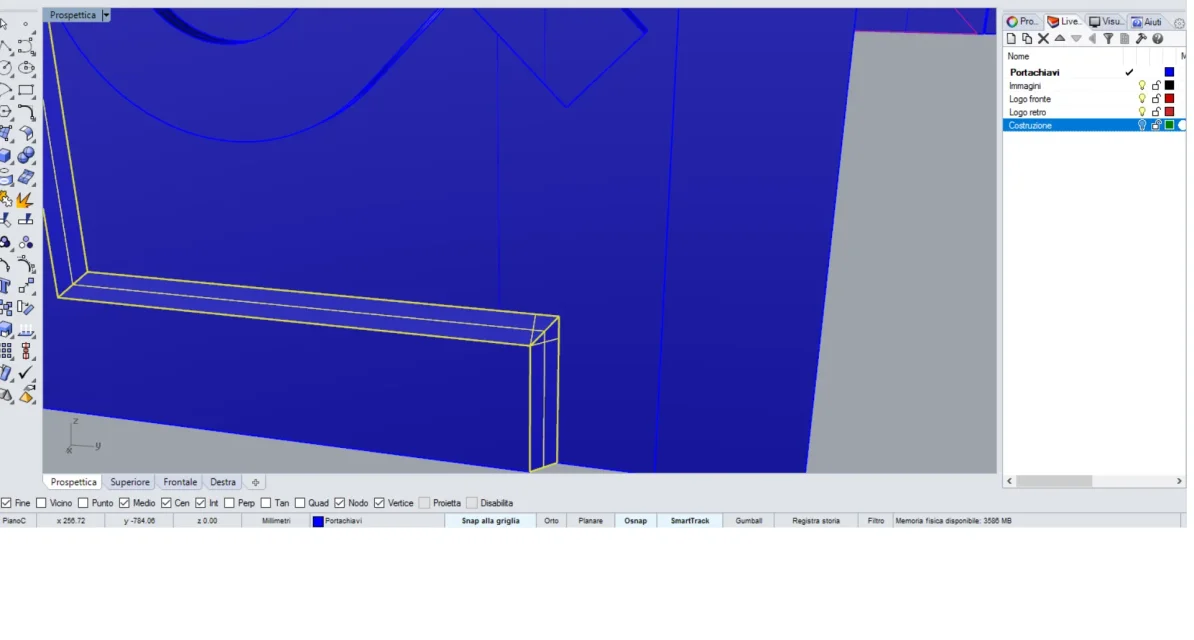
Task: Click the new layer icon in Livelli panel
Action: click(1011, 39)
